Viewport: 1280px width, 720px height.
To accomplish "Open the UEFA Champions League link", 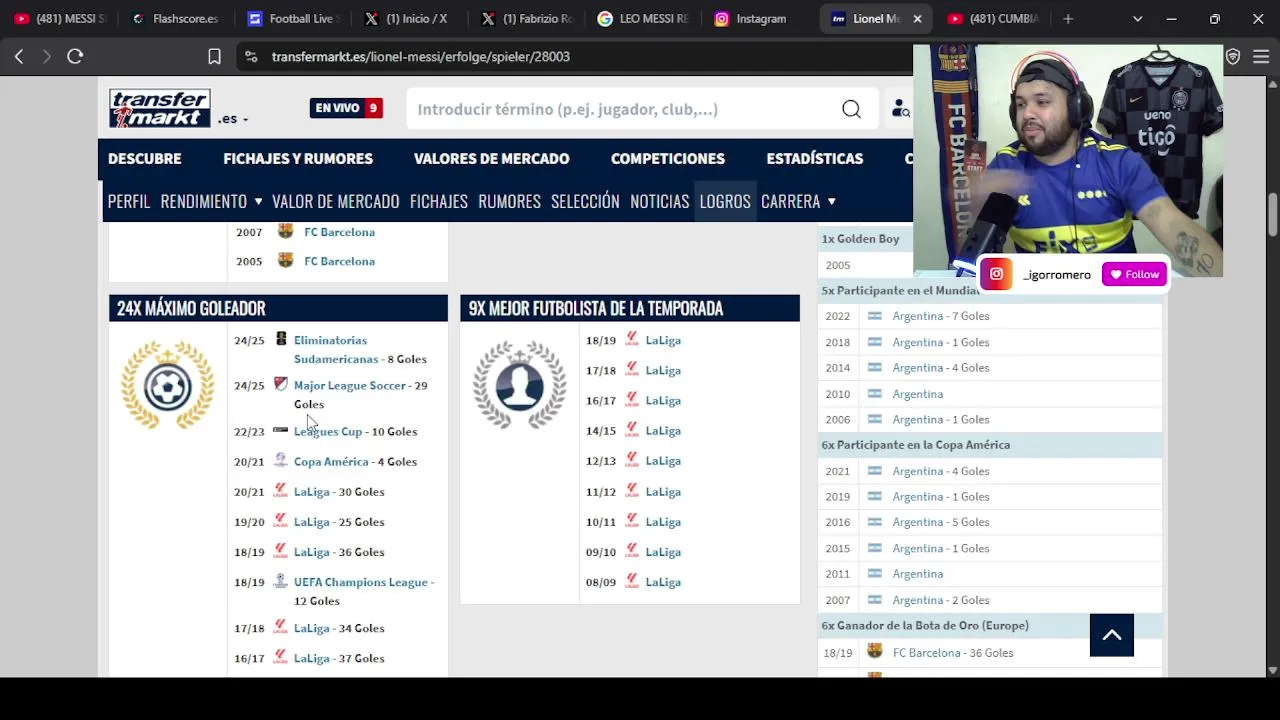I will click(x=361, y=582).
